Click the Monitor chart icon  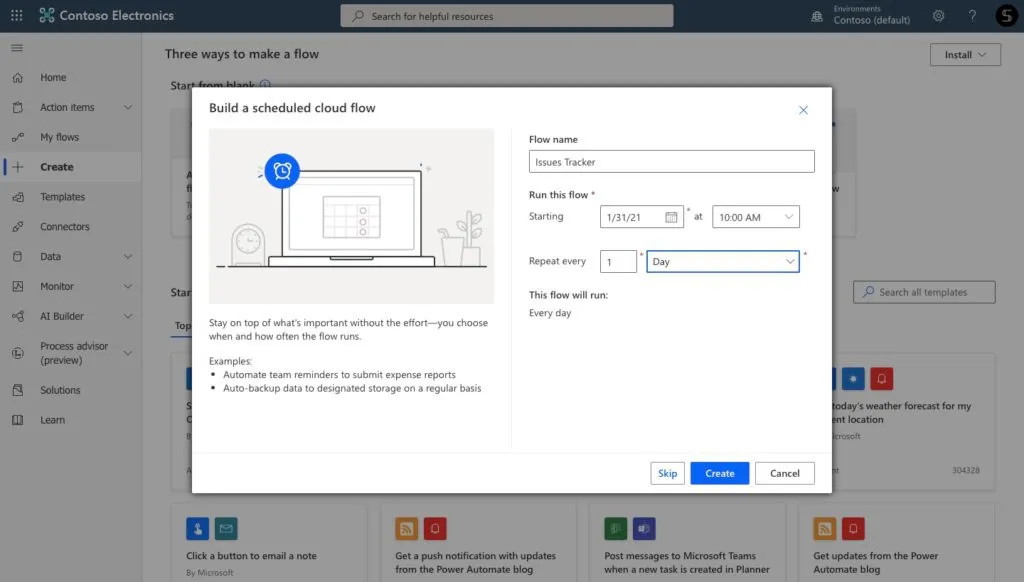[x=18, y=286]
